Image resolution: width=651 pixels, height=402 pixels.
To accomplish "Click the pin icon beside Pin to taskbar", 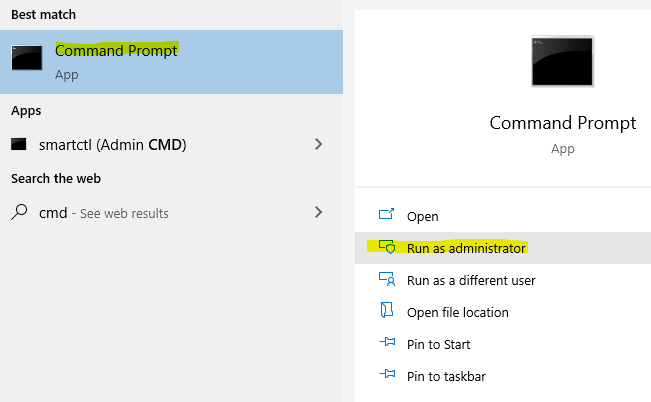I will (387, 376).
